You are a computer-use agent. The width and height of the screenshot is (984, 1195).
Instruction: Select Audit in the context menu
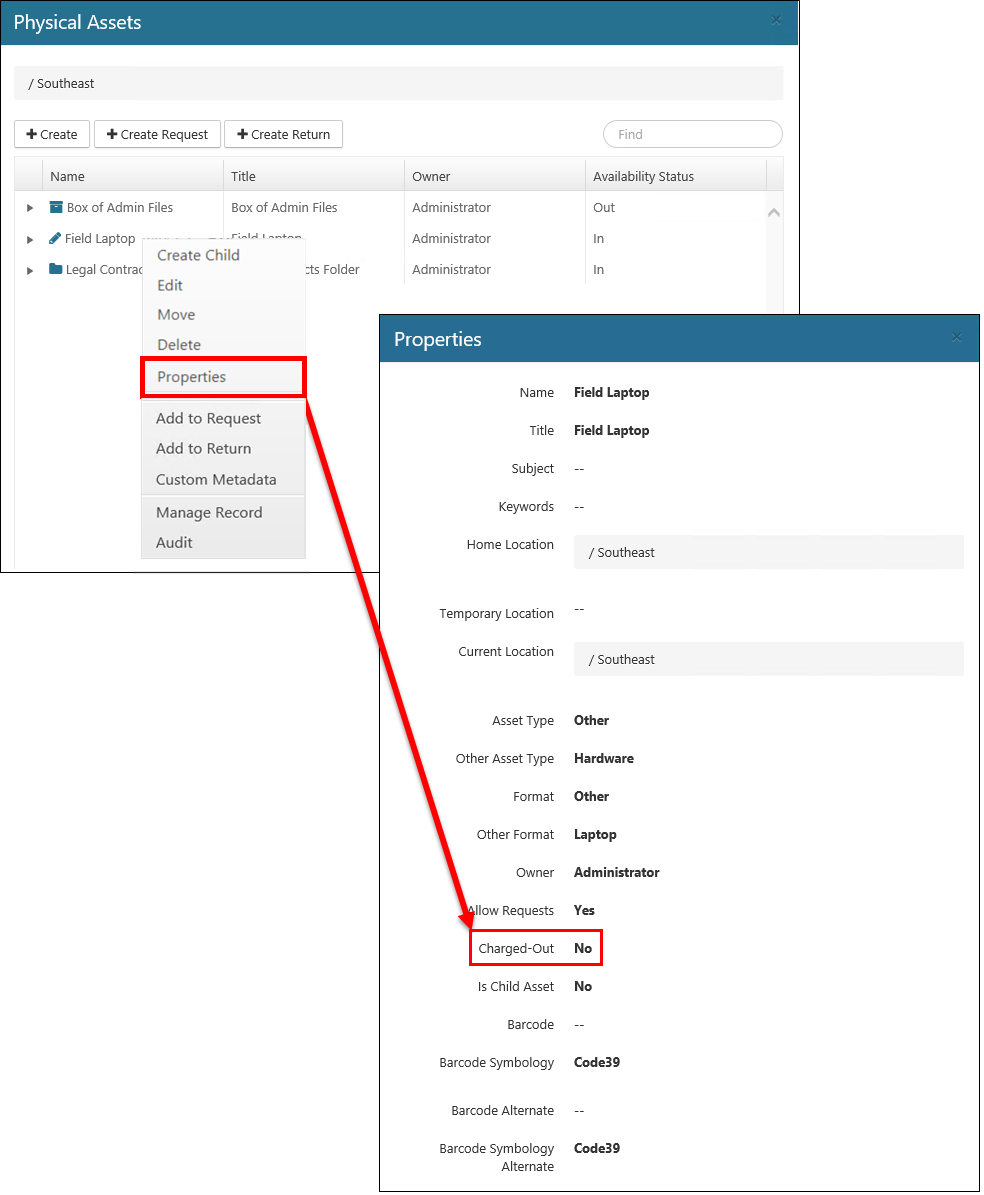coord(174,542)
